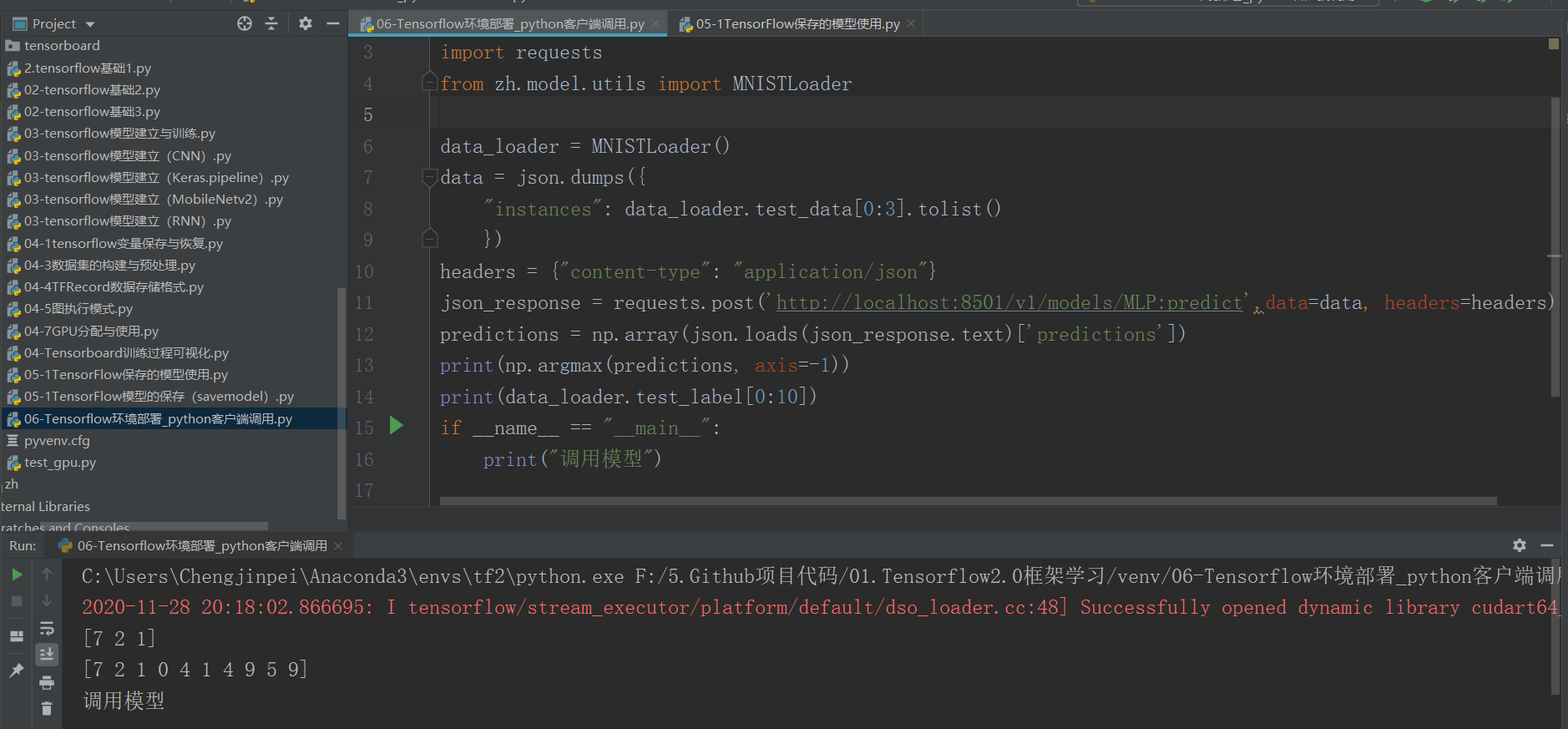Click console output line '[7 2 1]'

pos(119,639)
